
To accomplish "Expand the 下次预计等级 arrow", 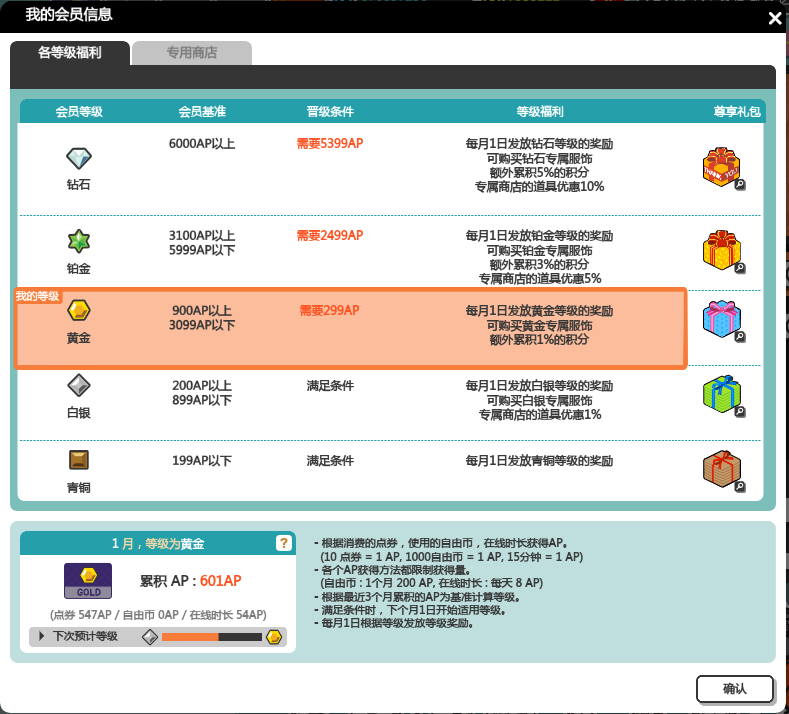I will (x=42, y=636).
